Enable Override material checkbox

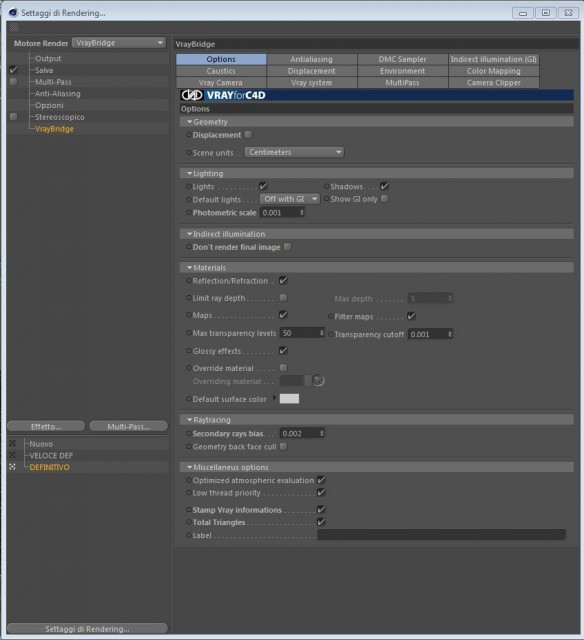pos(283,368)
